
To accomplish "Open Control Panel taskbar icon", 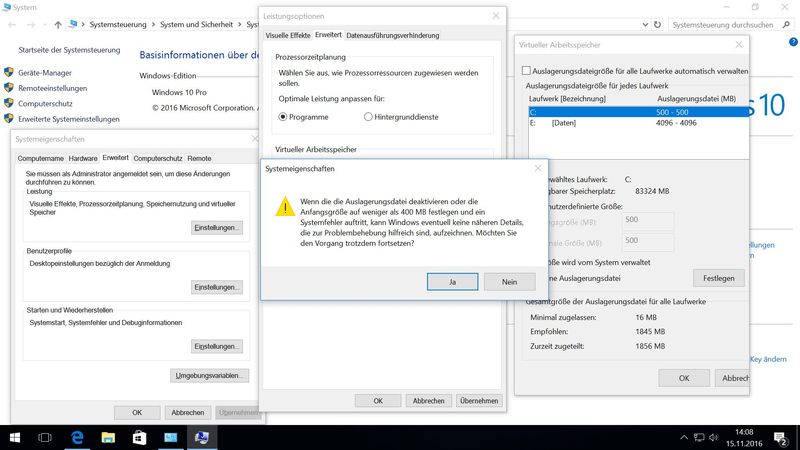I will (x=170, y=438).
